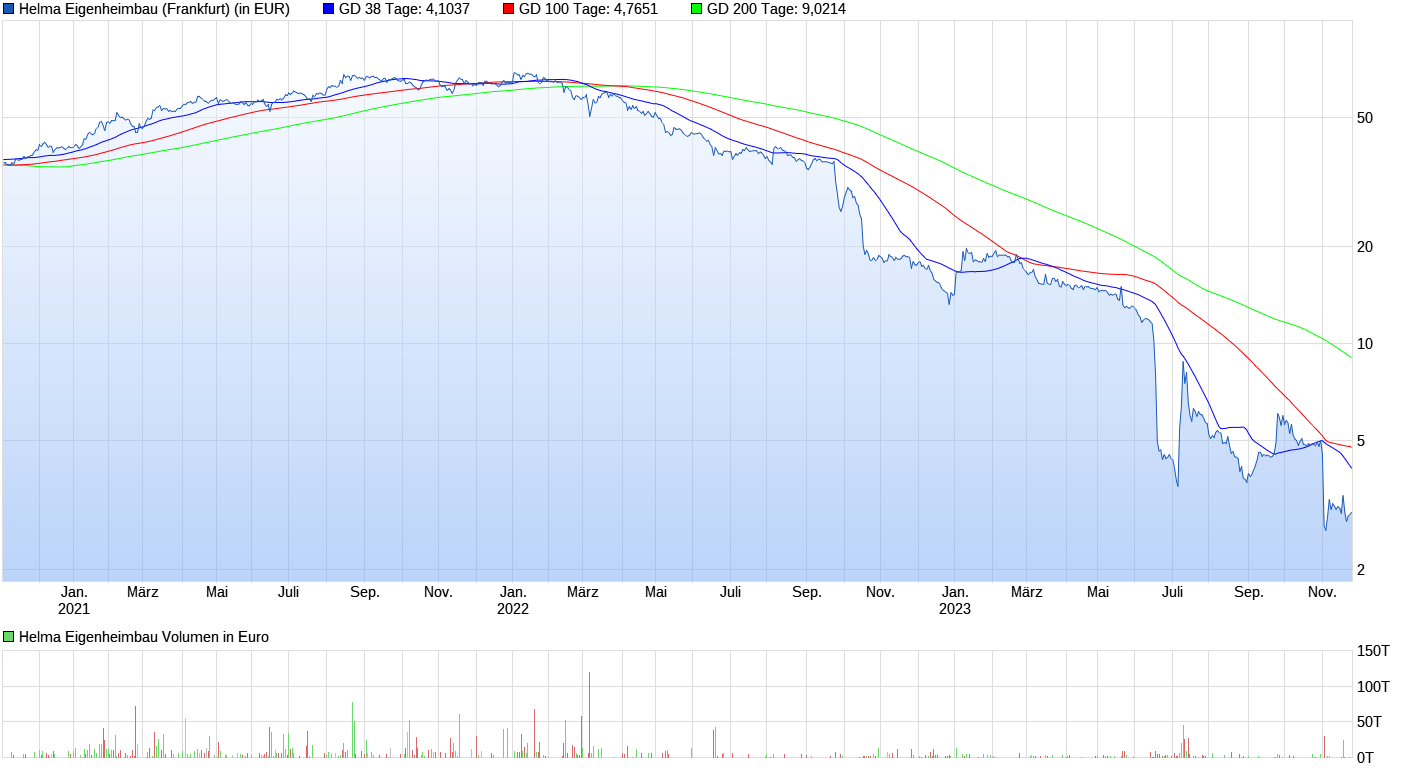
Task: Click the '100T' volume axis label
Action: pos(1373,686)
